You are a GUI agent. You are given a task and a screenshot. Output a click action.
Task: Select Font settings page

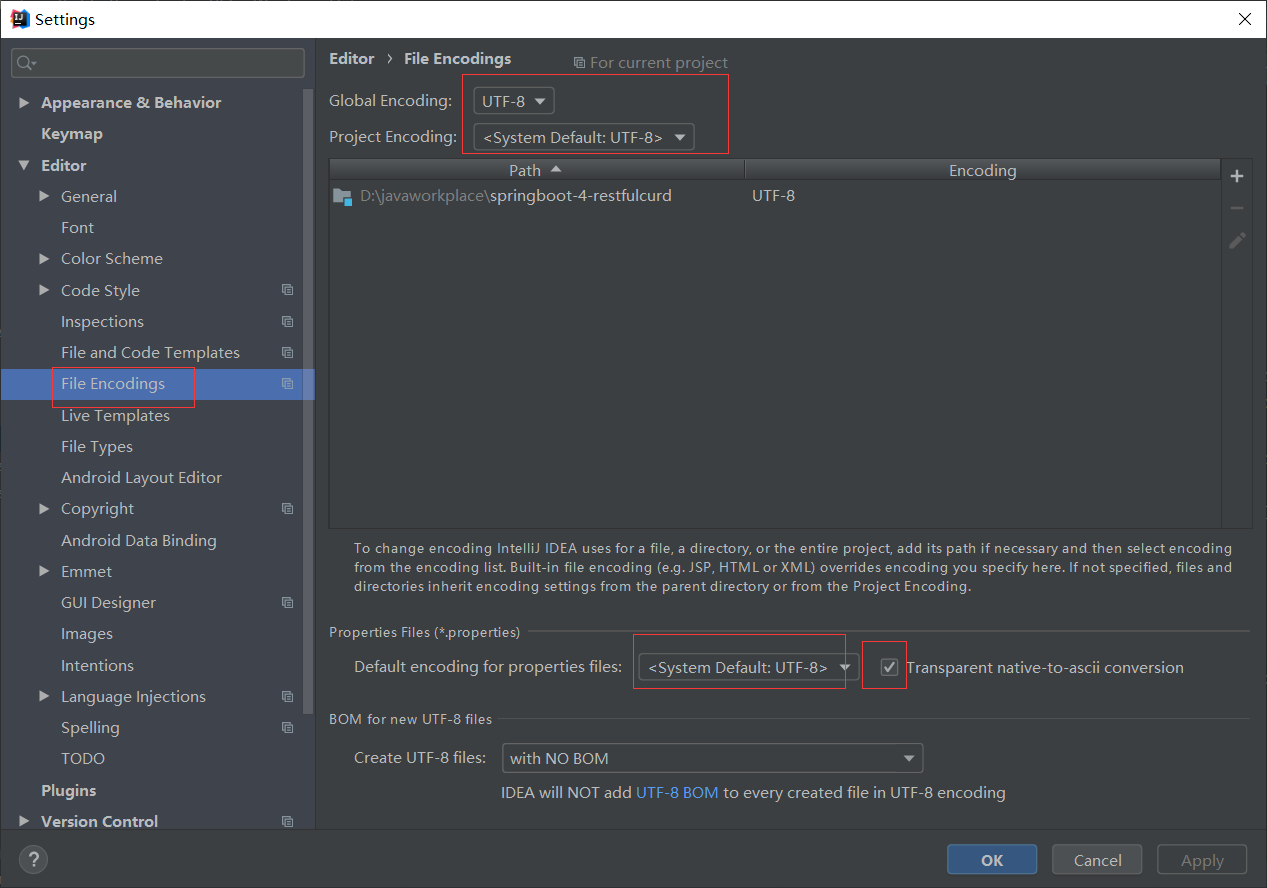[77, 227]
